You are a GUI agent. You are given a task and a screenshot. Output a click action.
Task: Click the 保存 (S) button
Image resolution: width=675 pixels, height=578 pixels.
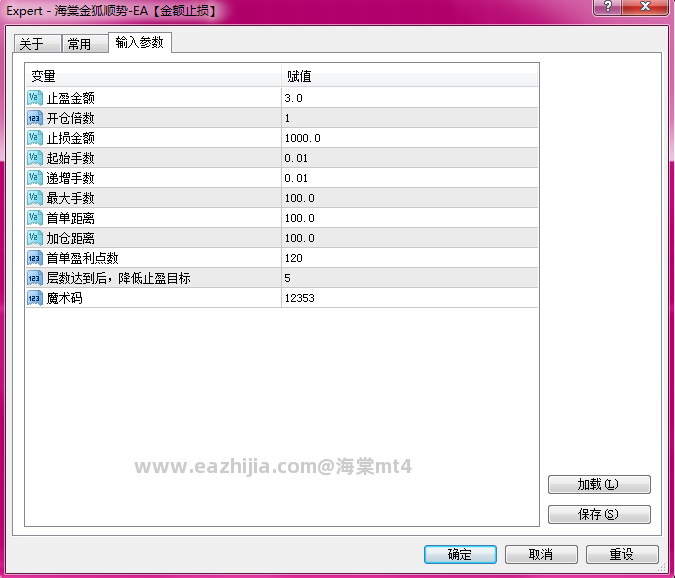[599, 514]
